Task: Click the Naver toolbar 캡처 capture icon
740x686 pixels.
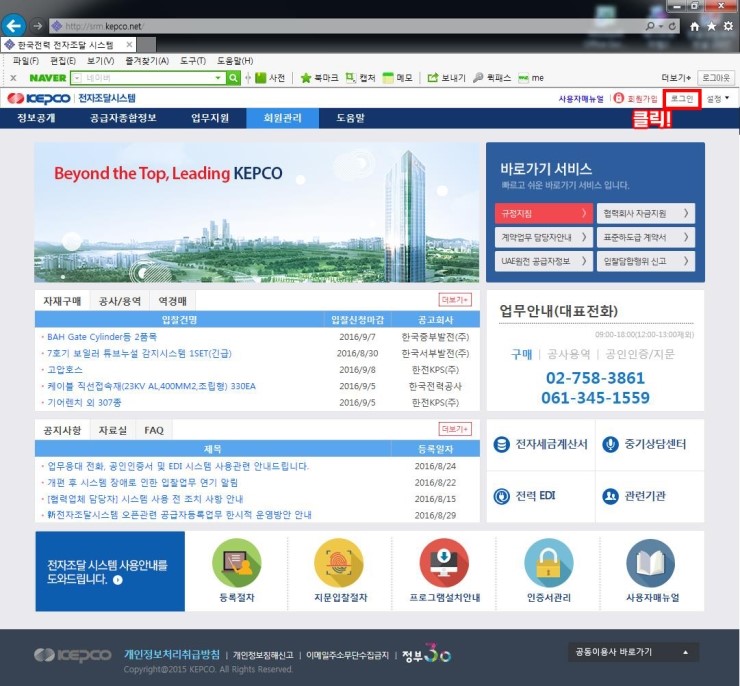Action: click(x=351, y=78)
